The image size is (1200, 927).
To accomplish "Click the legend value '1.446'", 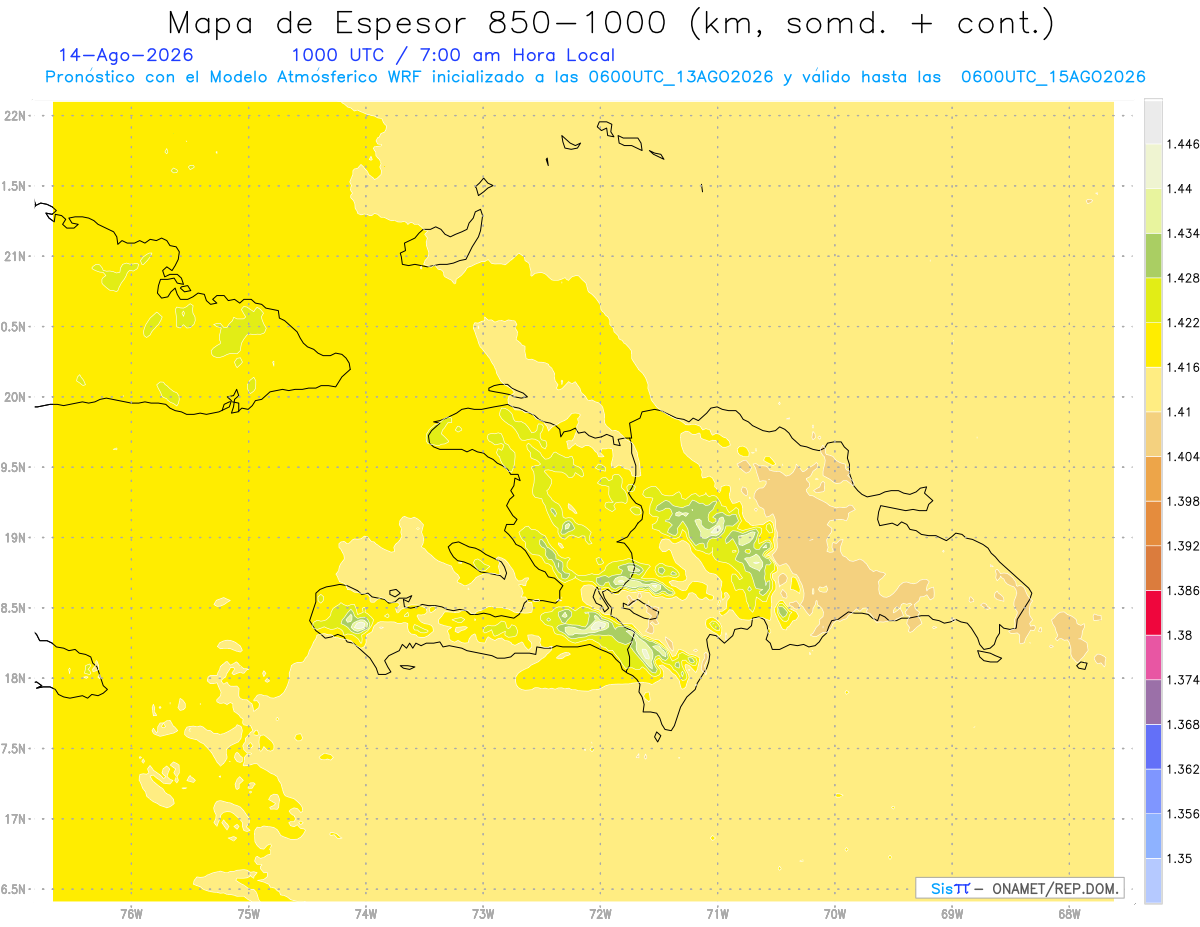I will click(1183, 144).
